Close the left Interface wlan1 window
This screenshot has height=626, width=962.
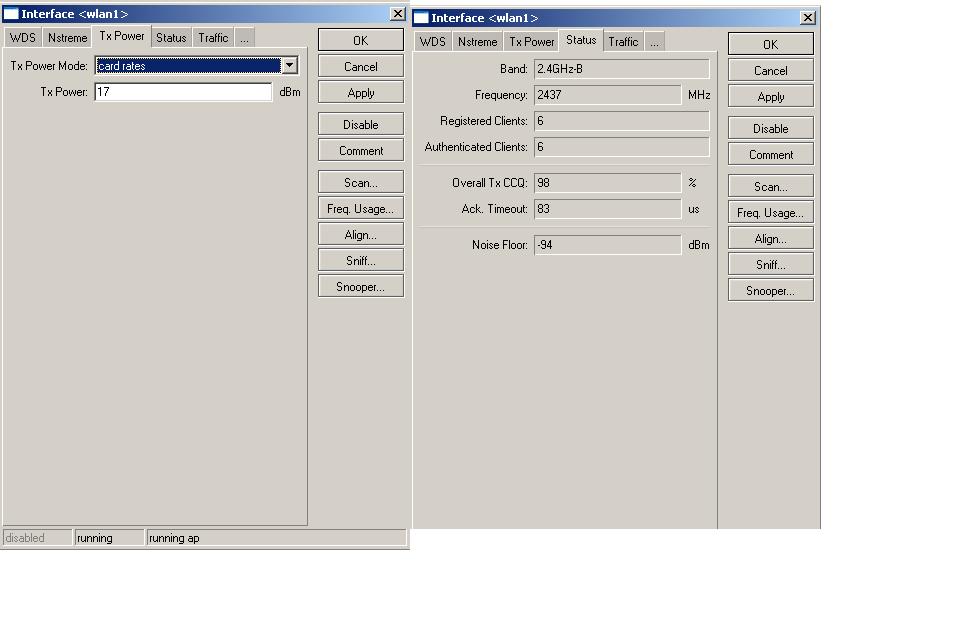click(398, 14)
